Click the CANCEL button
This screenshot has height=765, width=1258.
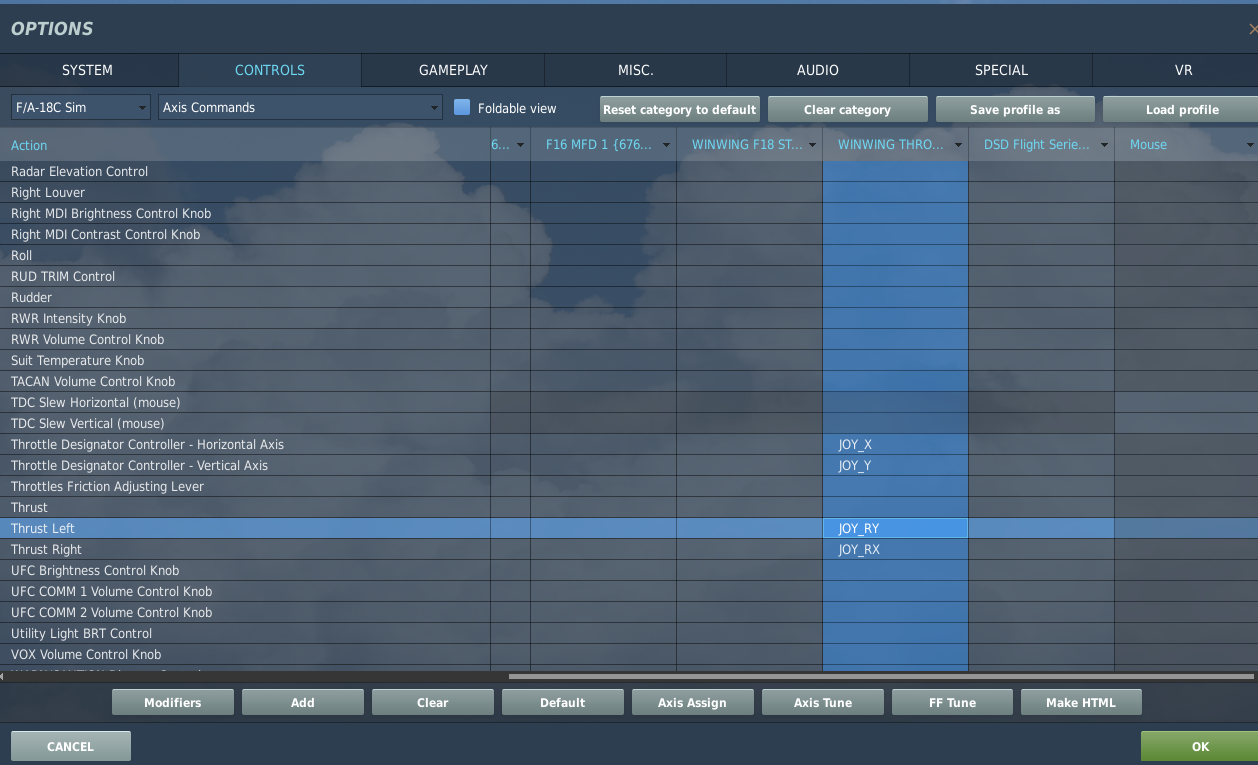point(71,746)
